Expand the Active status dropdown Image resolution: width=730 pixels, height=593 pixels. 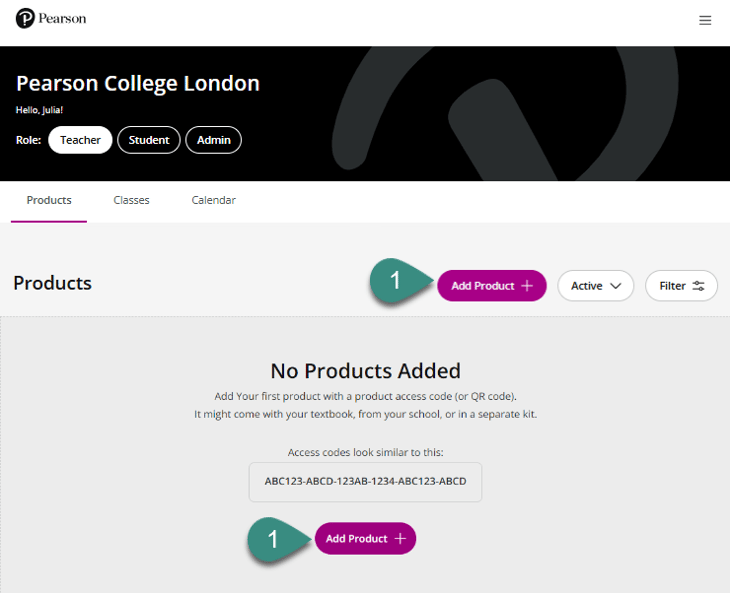[x=595, y=286]
